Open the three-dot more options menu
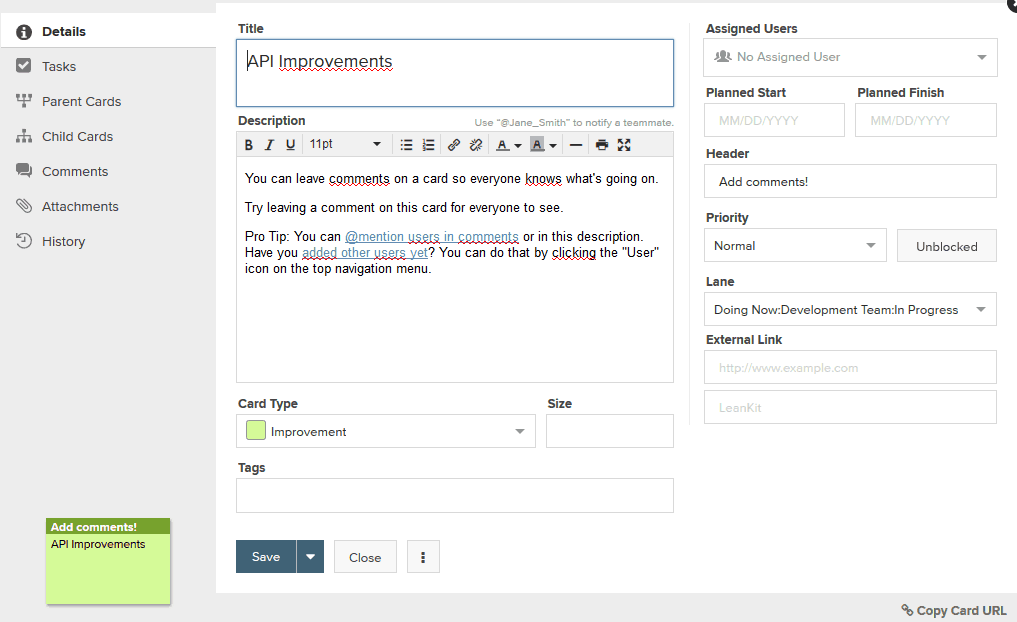Viewport: 1017px width, 622px height. pyautogui.click(x=423, y=557)
